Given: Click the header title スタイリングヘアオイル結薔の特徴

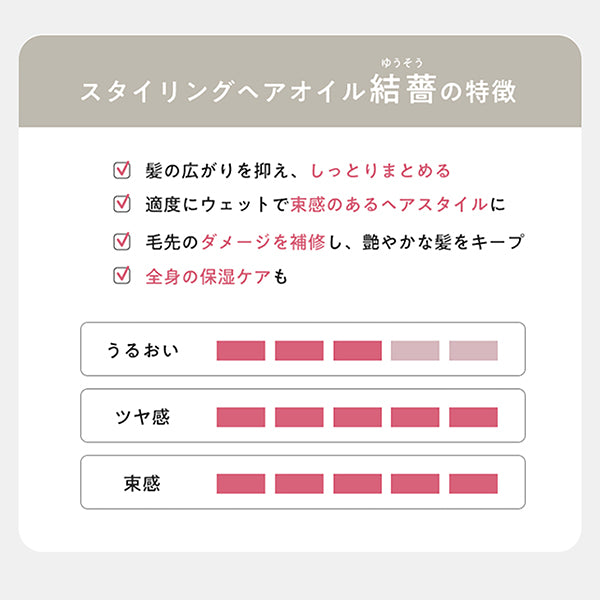Looking at the screenshot, I should (298, 92).
